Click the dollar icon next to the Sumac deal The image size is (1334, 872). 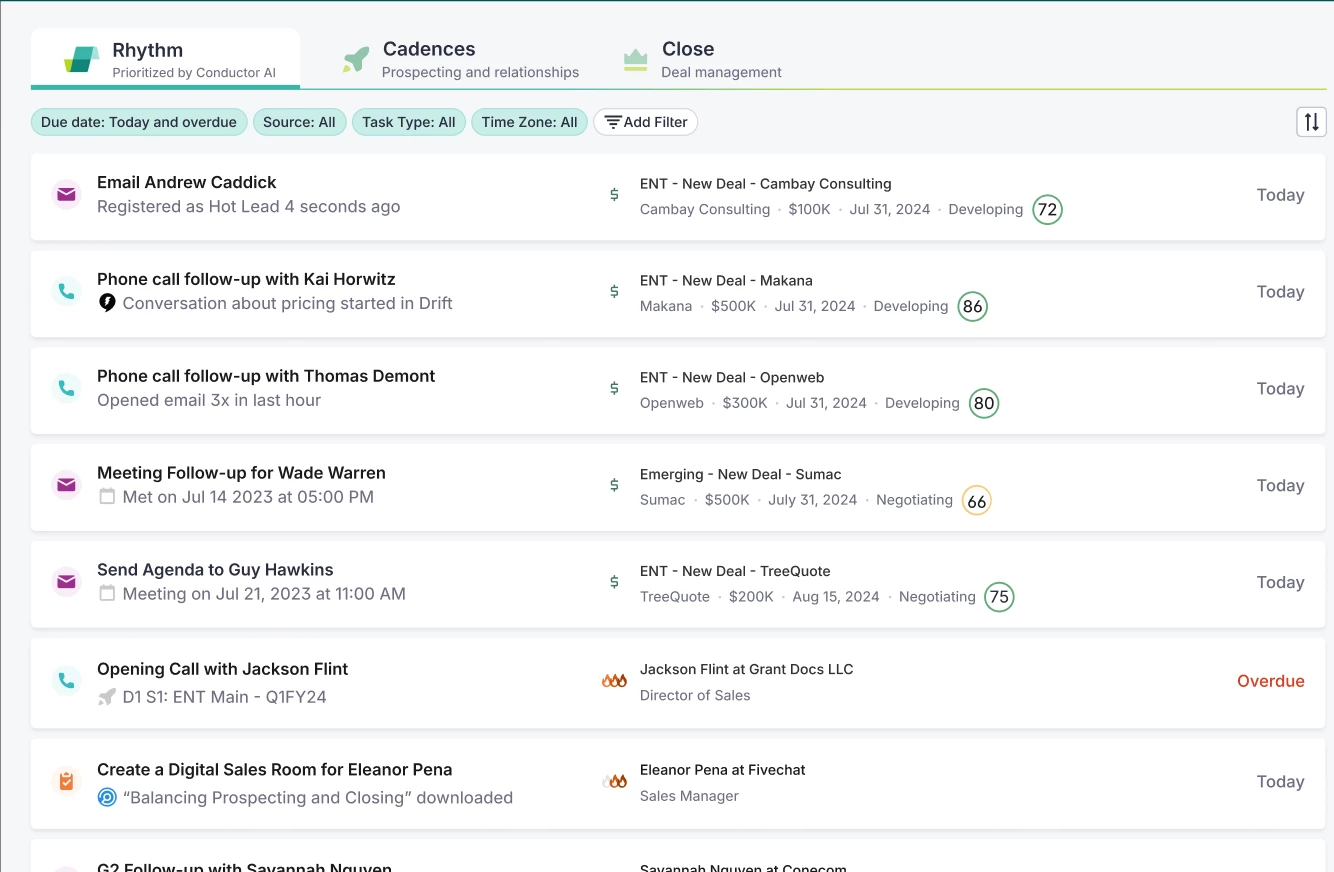click(614, 485)
